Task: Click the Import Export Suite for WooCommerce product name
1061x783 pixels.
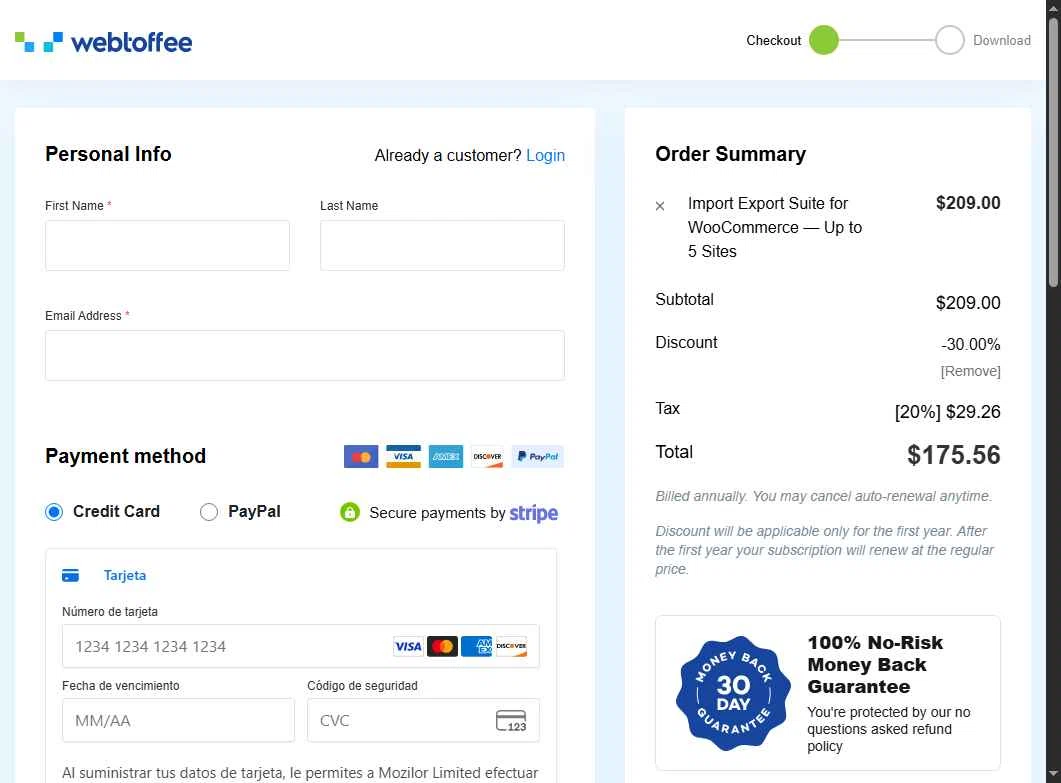Action: coord(775,227)
